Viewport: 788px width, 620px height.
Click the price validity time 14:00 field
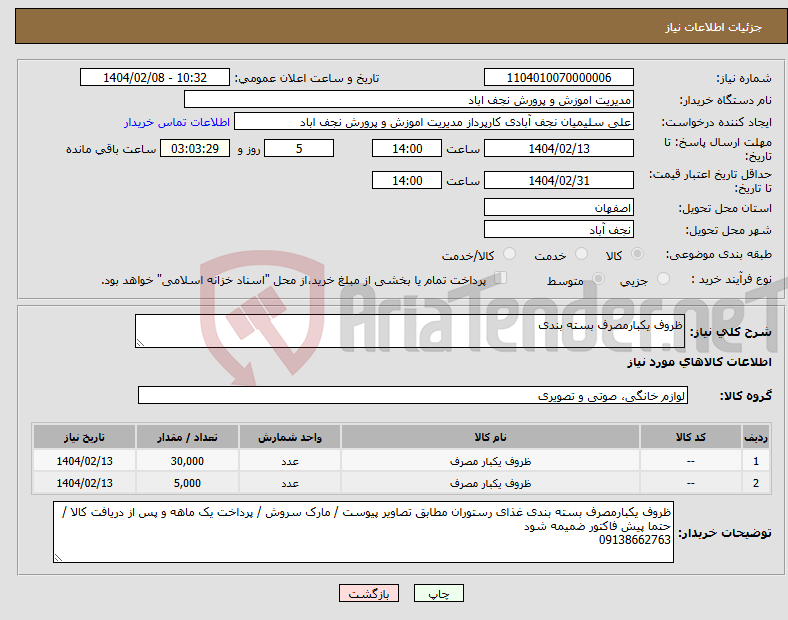pos(407,180)
